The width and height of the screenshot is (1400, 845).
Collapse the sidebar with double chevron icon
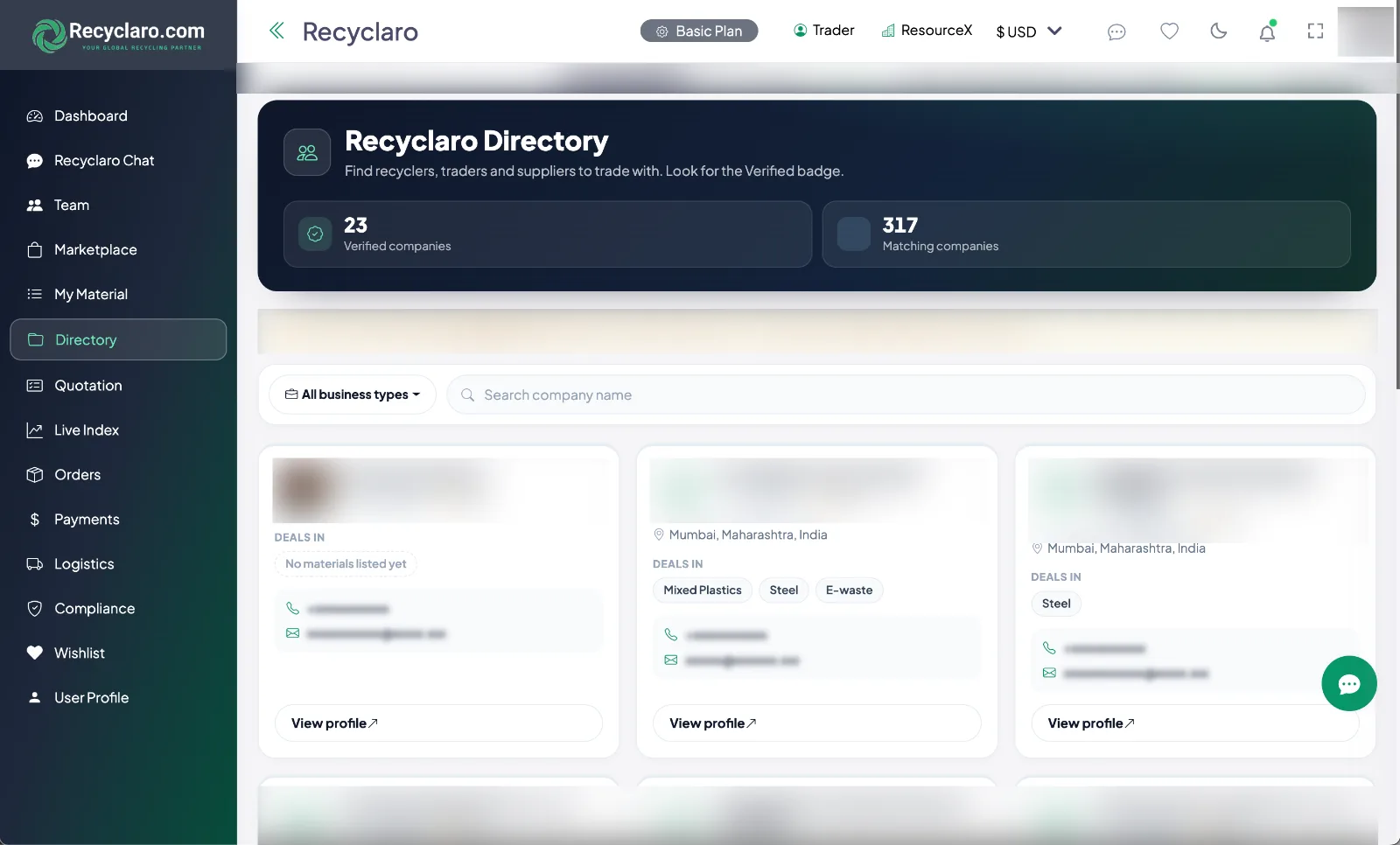tap(276, 31)
